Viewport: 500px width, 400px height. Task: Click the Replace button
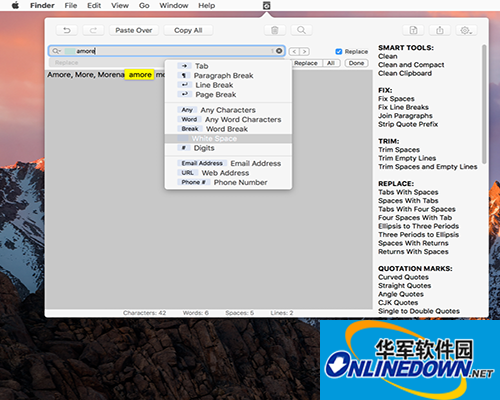pos(306,63)
